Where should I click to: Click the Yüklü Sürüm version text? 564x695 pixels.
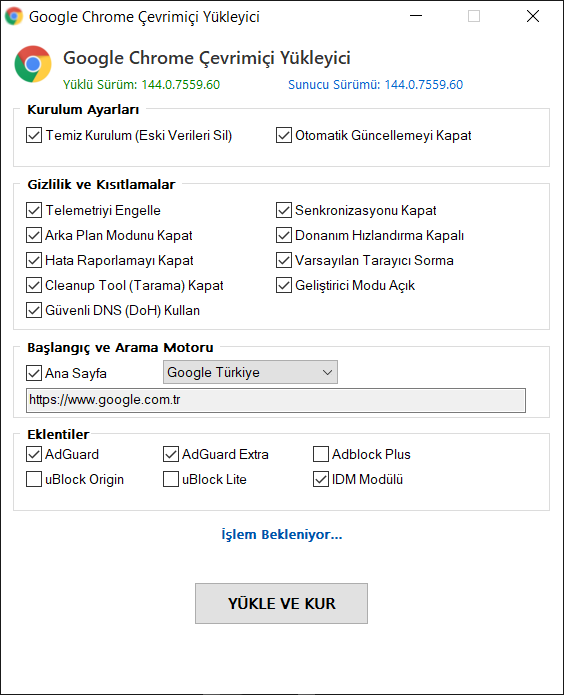(141, 85)
